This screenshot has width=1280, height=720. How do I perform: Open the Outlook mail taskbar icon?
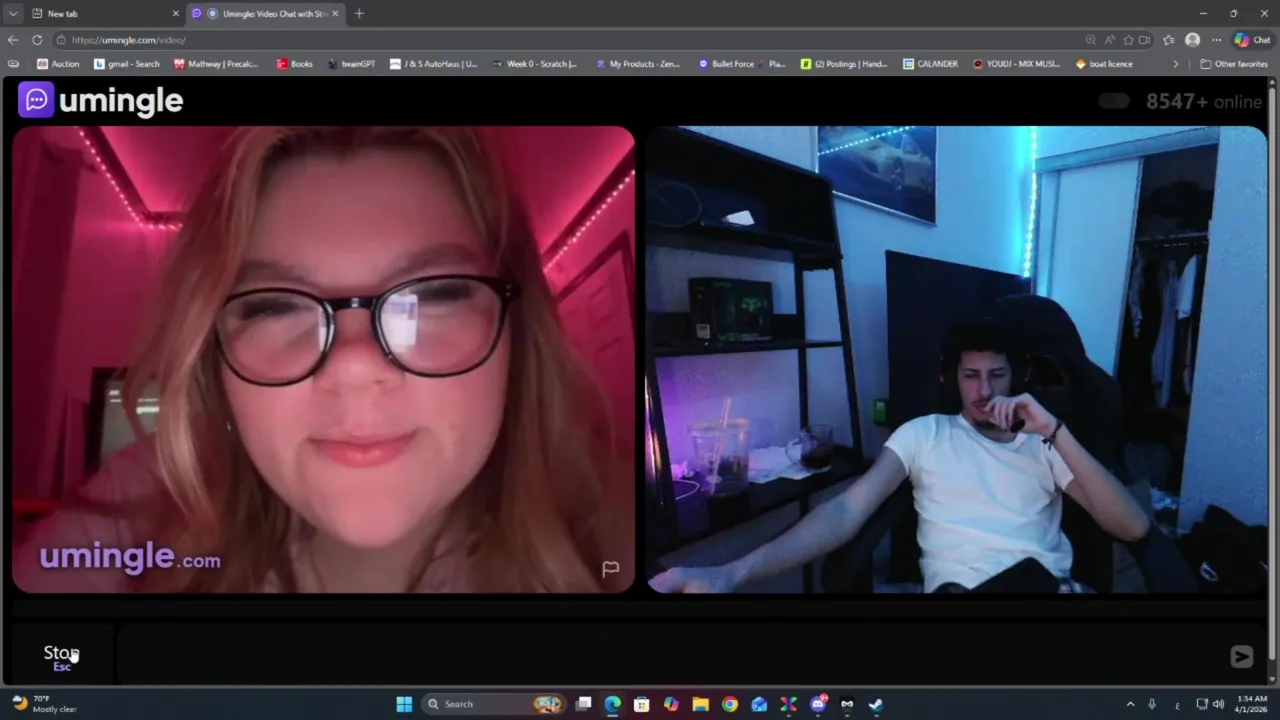759,704
